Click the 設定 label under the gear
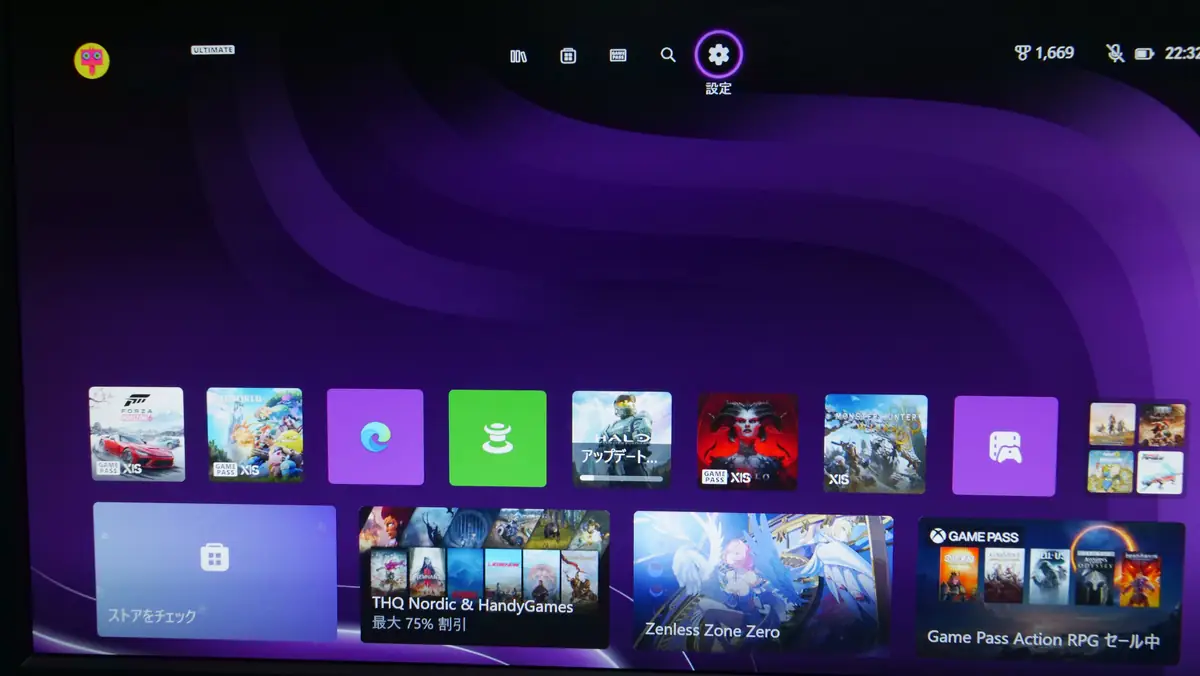This screenshot has height=676, width=1200. 718,88
